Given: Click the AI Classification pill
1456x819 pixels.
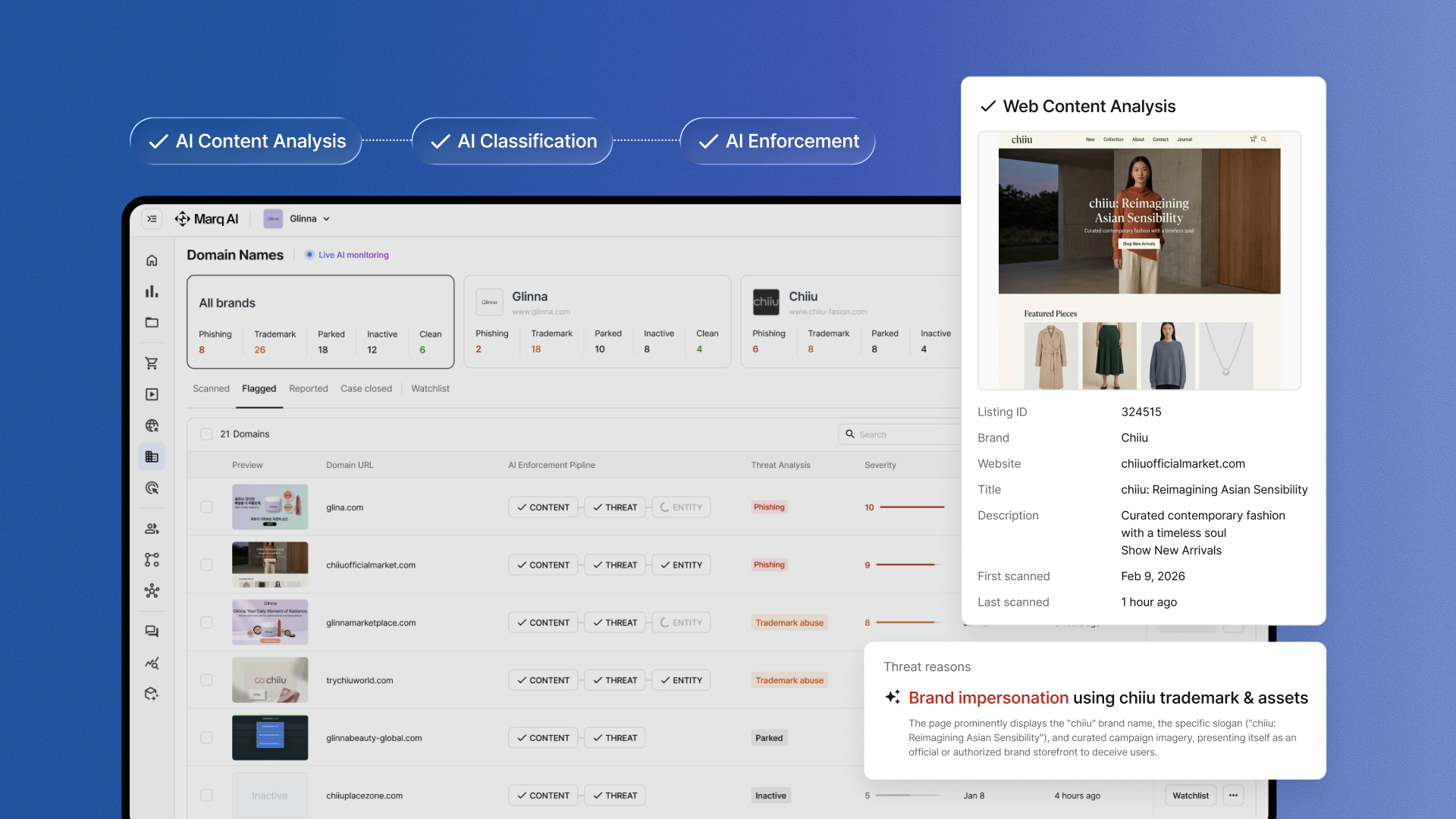Looking at the screenshot, I should (513, 141).
